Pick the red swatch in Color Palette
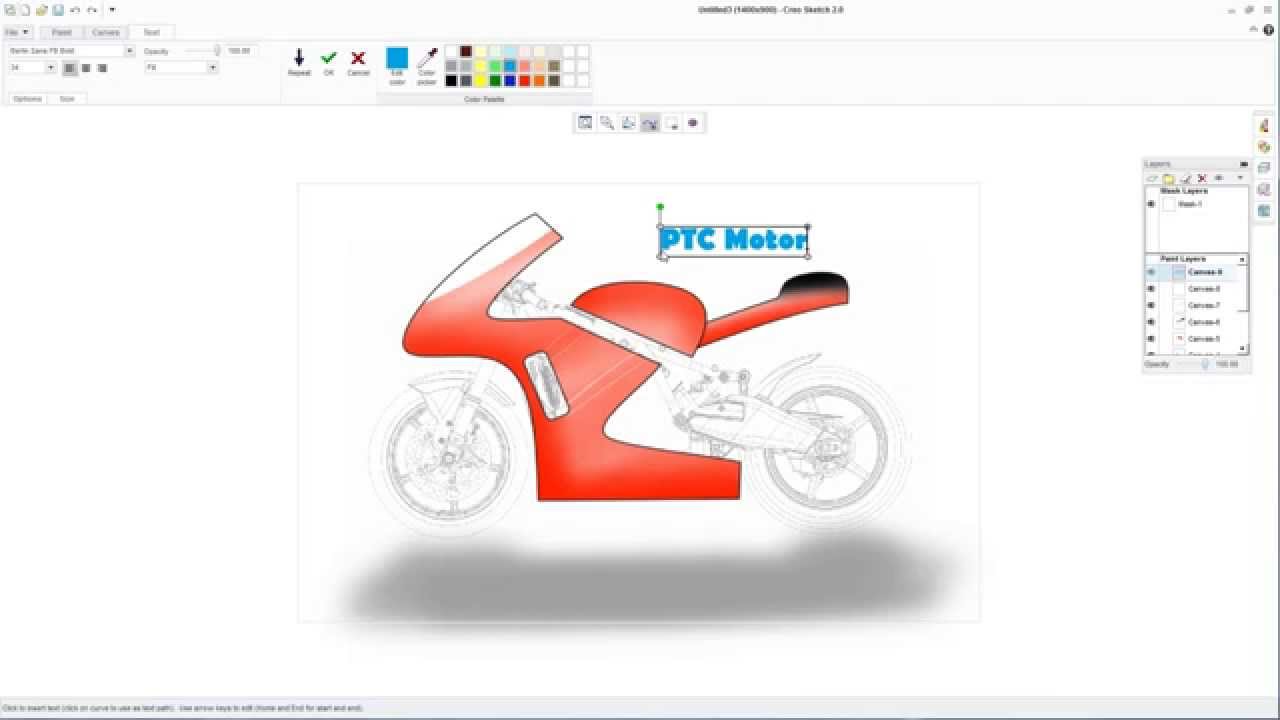The image size is (1280, 720). click(525, 81)
